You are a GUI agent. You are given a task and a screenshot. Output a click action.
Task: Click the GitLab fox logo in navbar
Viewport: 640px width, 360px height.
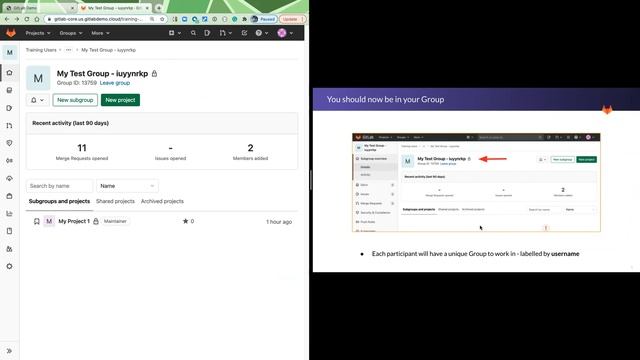[11, 33]
